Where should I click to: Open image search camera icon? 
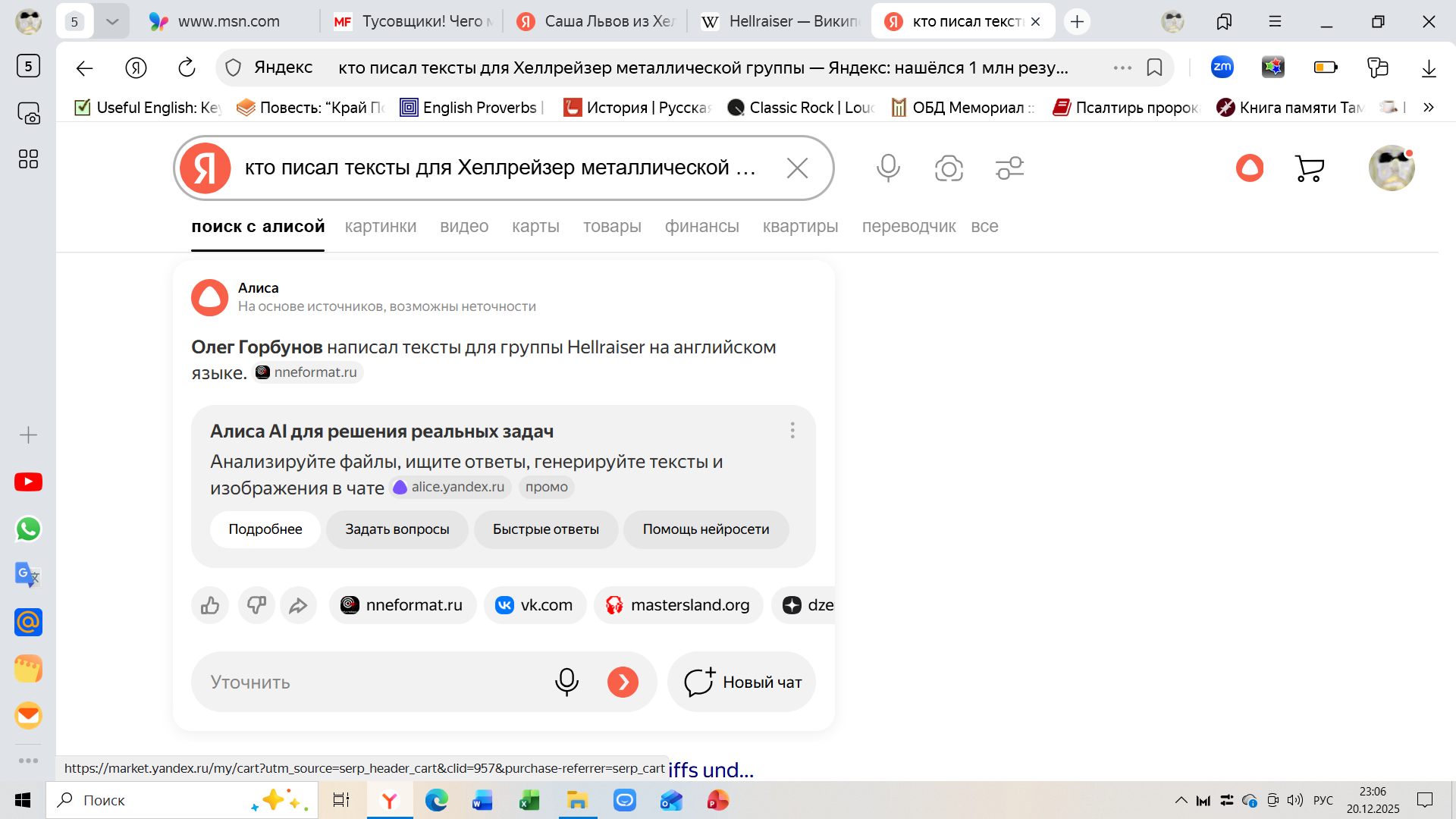949,168
